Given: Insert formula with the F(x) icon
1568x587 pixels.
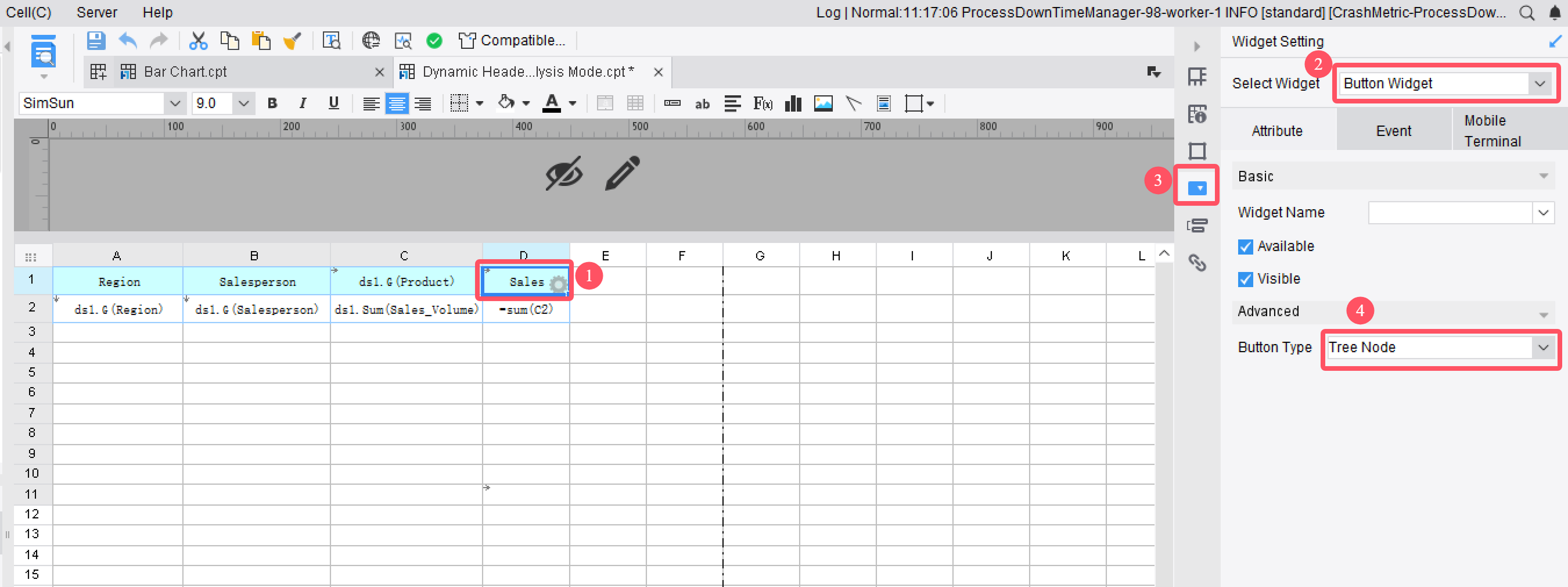Looking at the screenshot, I should pyautogui.click(x=763, y=103).
